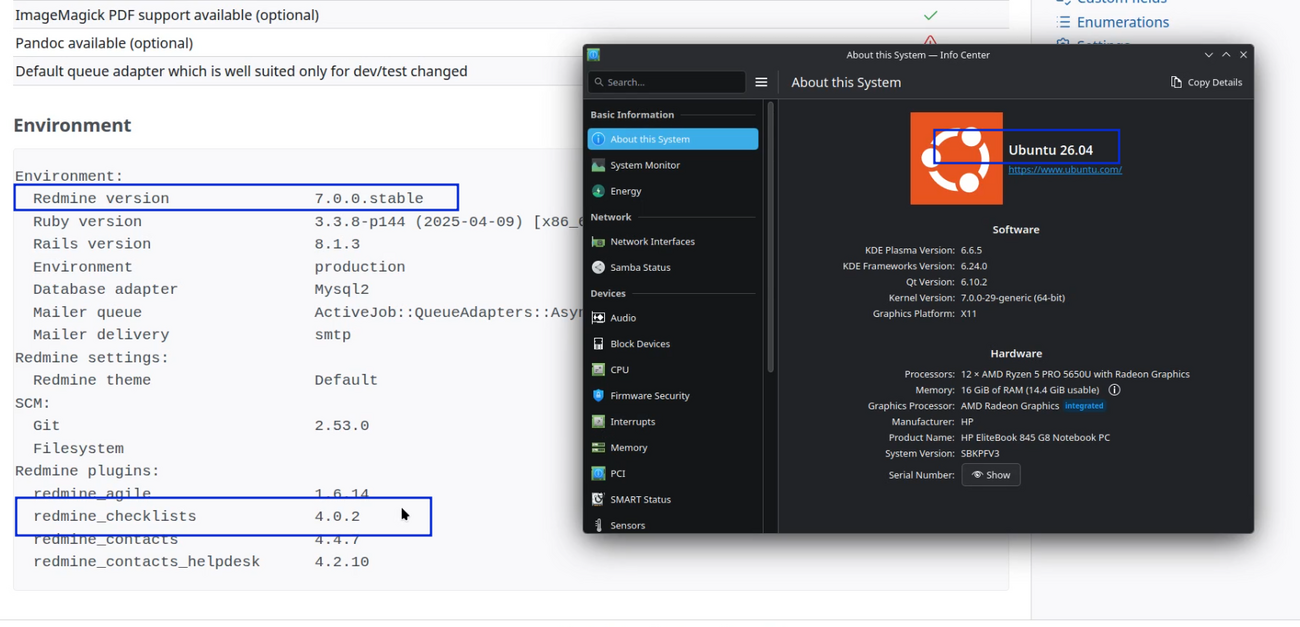Click Graphics Platform X11 value
Viewport: 1300px width, 627px height.
pos(969,314)
